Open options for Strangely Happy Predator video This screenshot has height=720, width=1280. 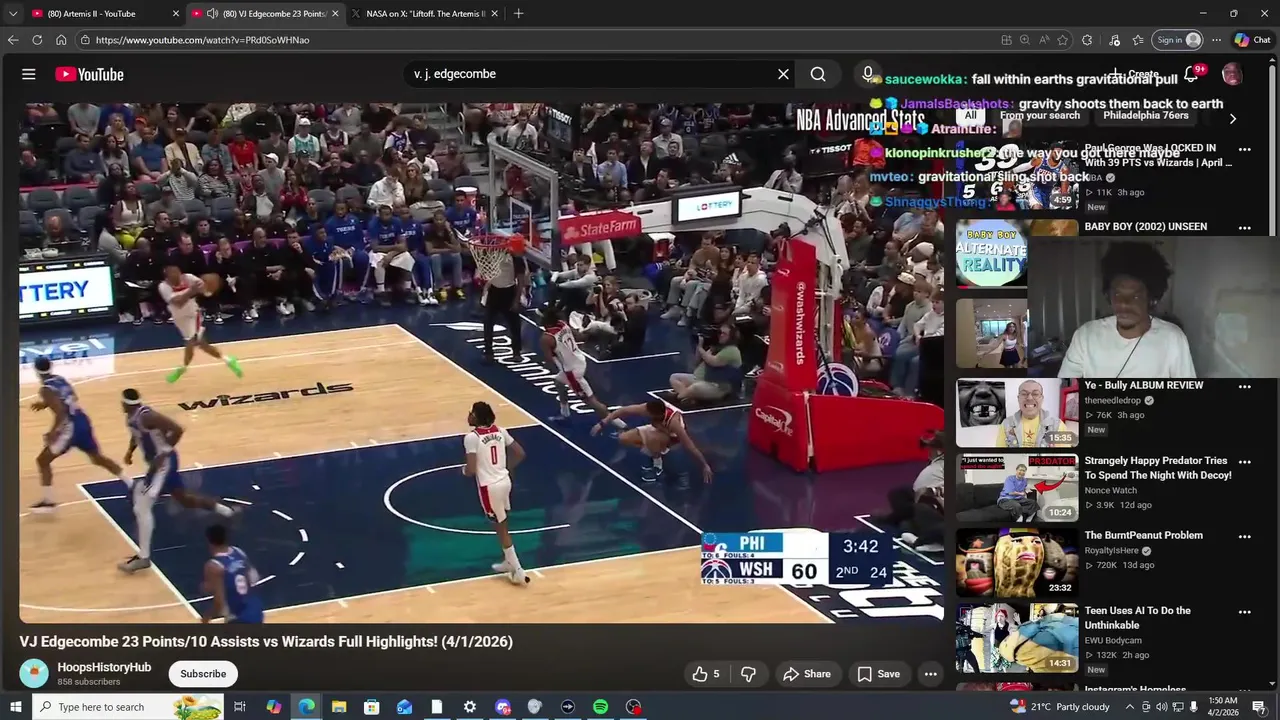(1244, 462)
